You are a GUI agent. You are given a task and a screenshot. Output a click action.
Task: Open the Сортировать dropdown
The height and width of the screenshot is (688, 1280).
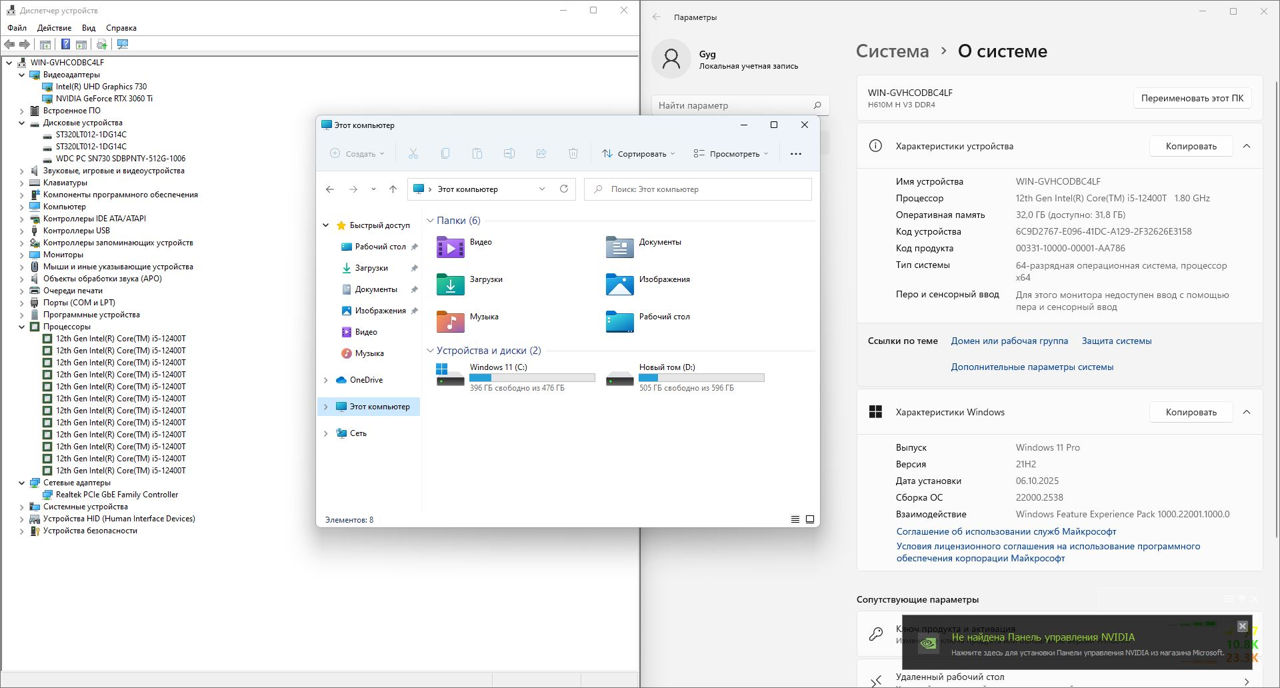[x=638, y=154]
